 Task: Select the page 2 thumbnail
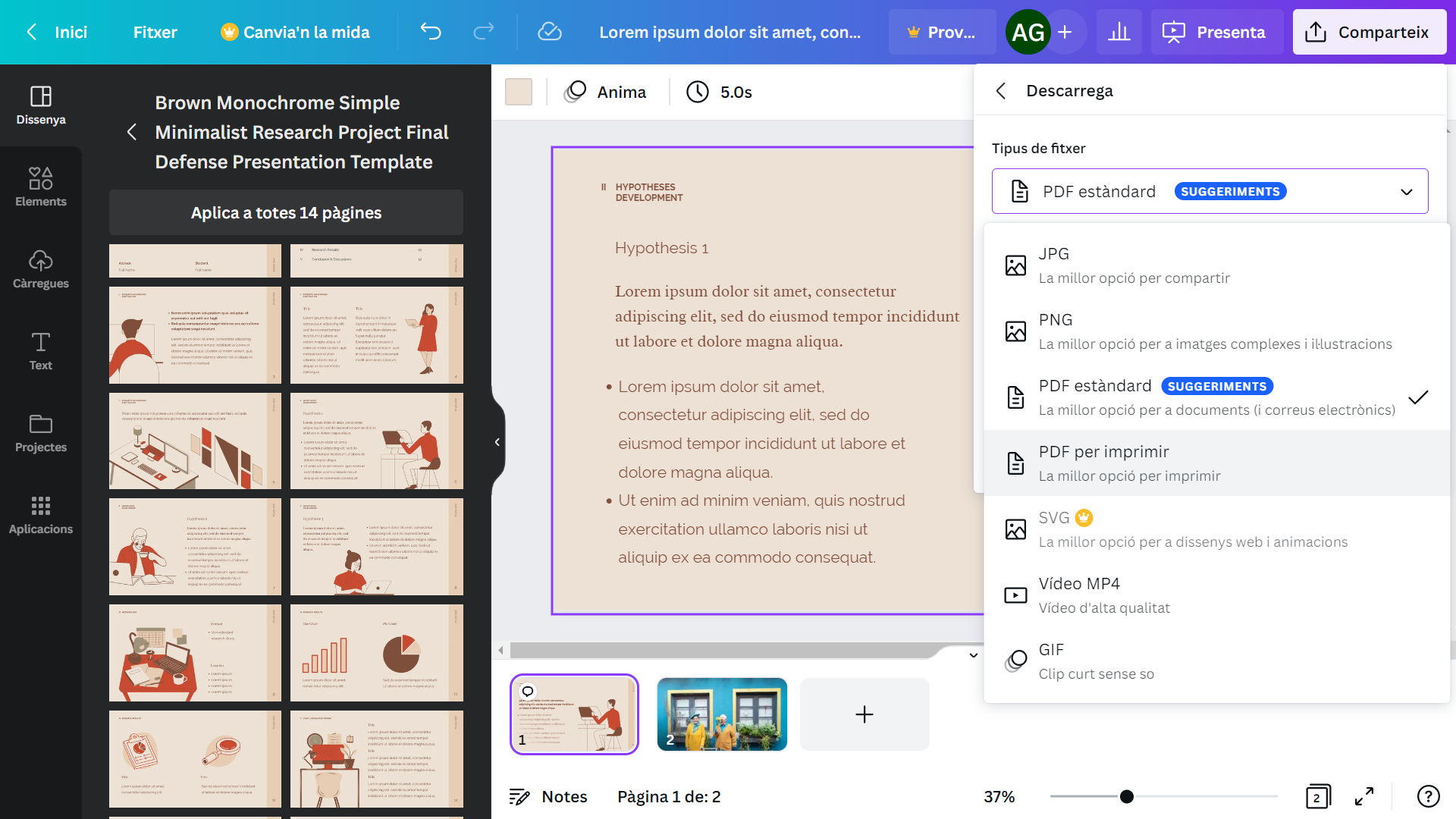721,714
